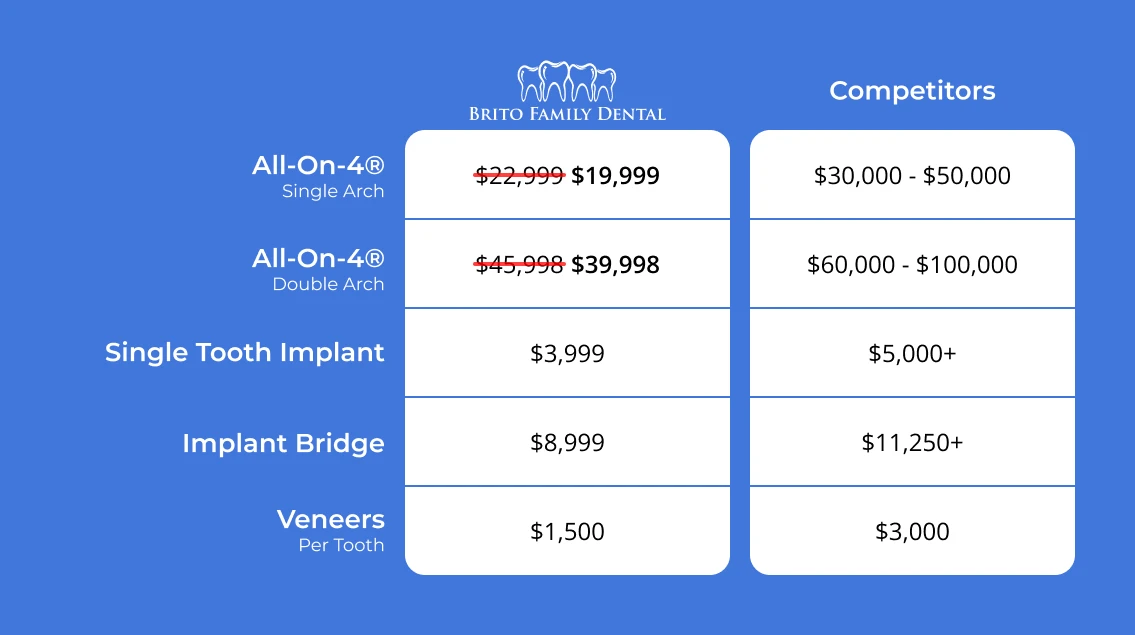Click competitors' $30,000 - $50,000 price range

912,176
